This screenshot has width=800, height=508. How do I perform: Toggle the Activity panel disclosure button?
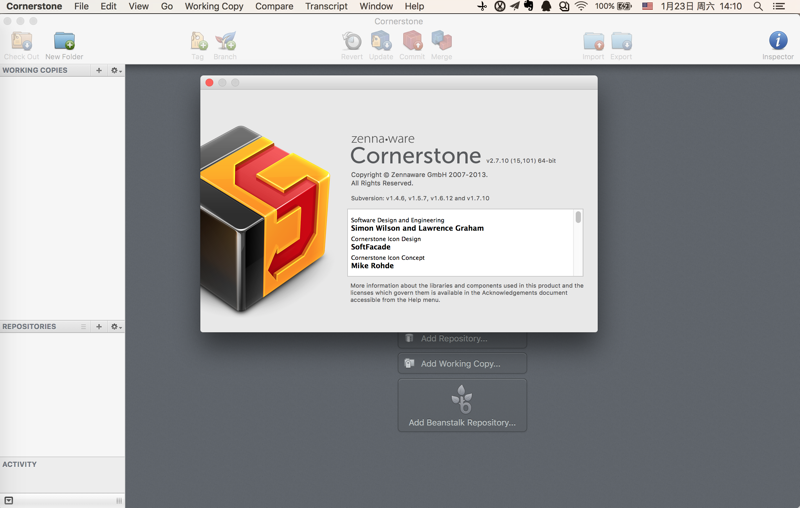(9, 500)
